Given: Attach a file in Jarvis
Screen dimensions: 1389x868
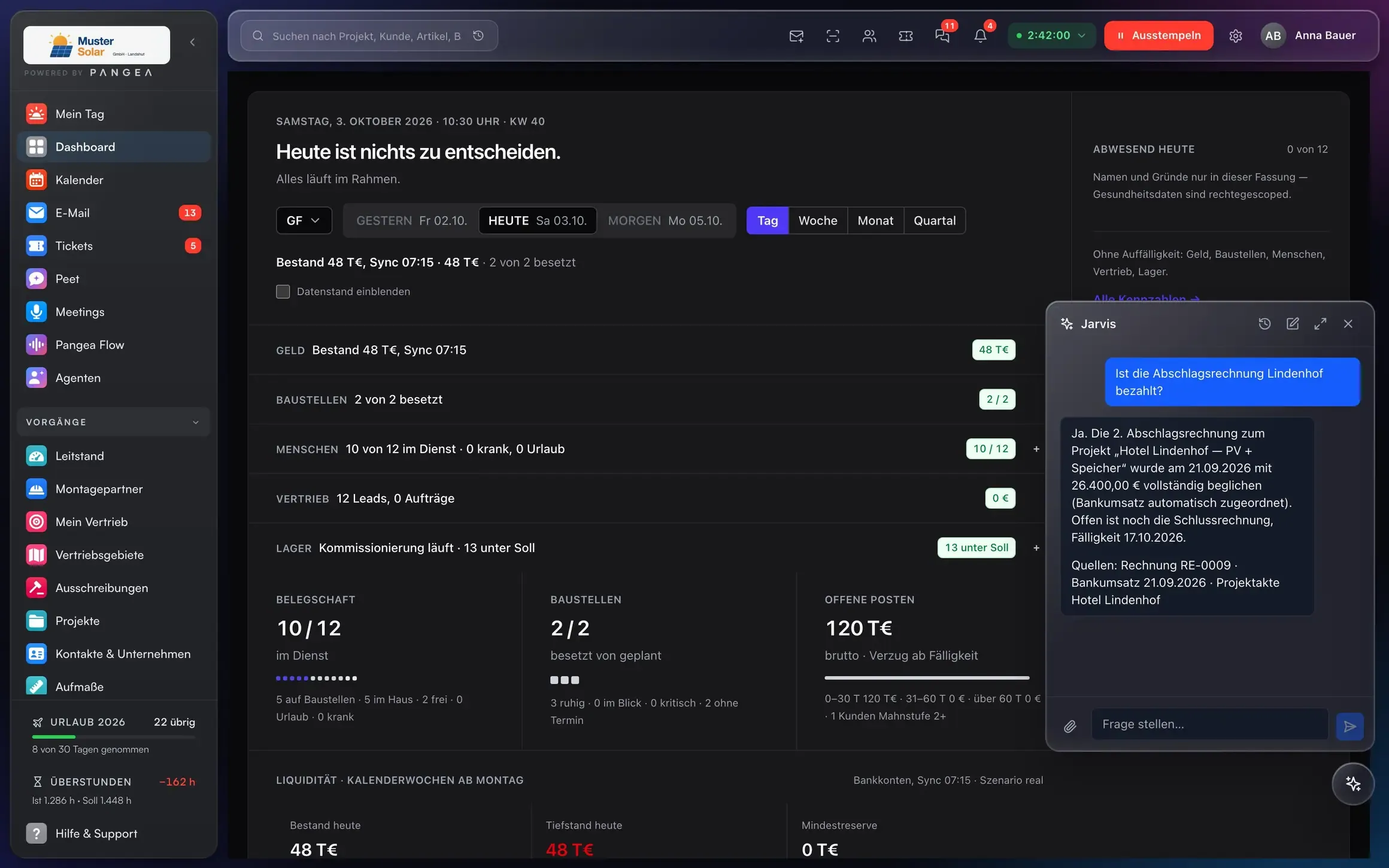Looking at the screenshot, I should pos(1070,726).
